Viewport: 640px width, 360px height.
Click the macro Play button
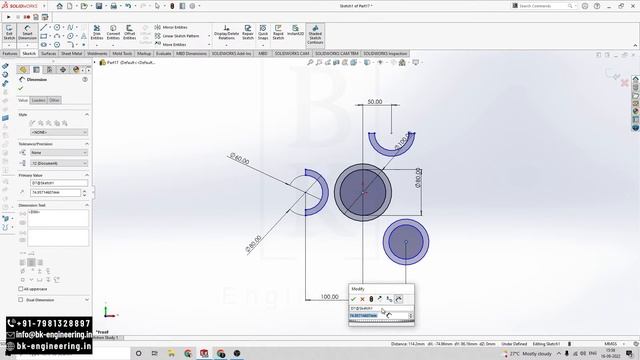click(x=8, y=17)
